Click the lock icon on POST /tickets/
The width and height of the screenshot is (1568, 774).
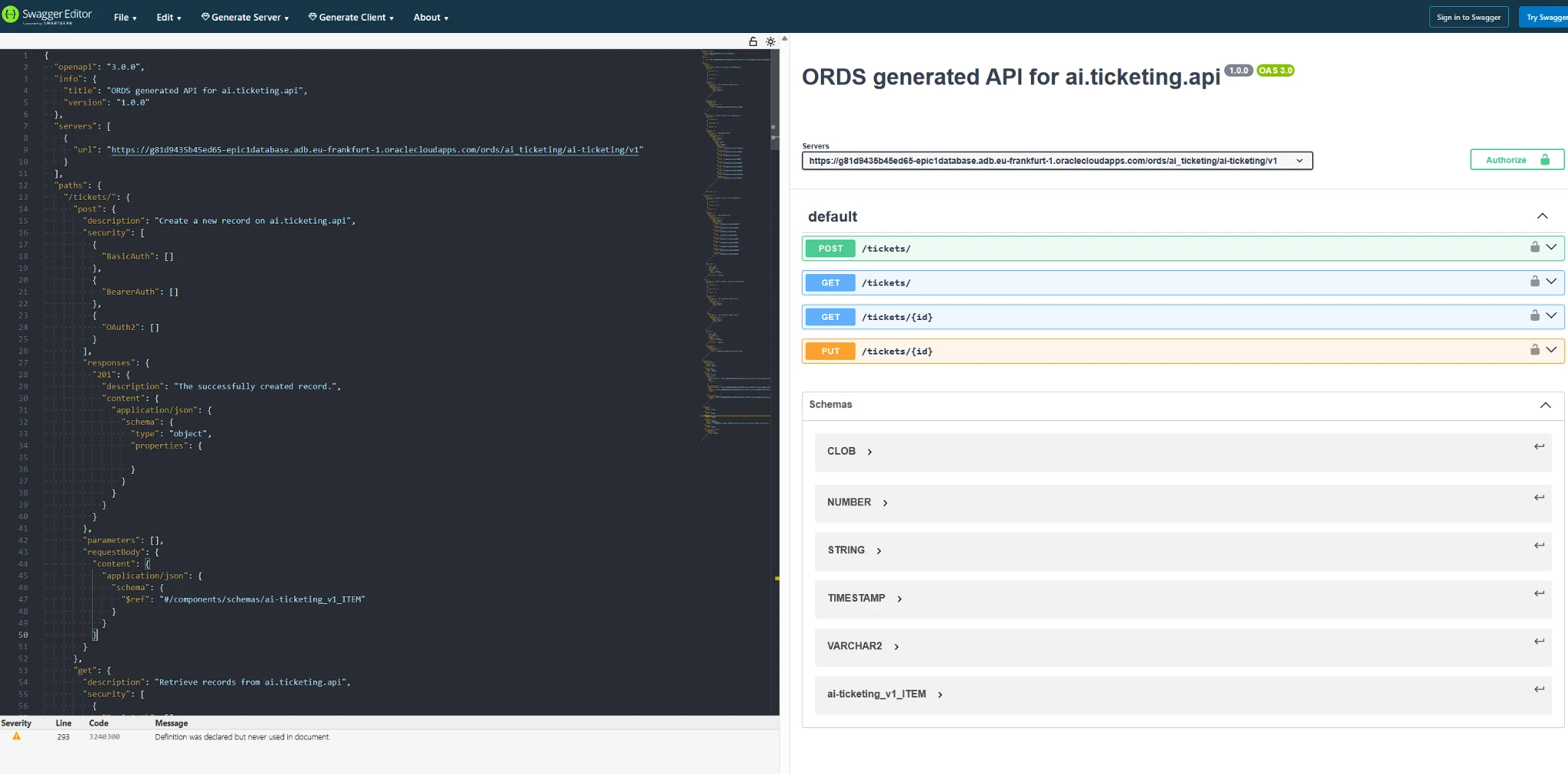pos(1534,247)
